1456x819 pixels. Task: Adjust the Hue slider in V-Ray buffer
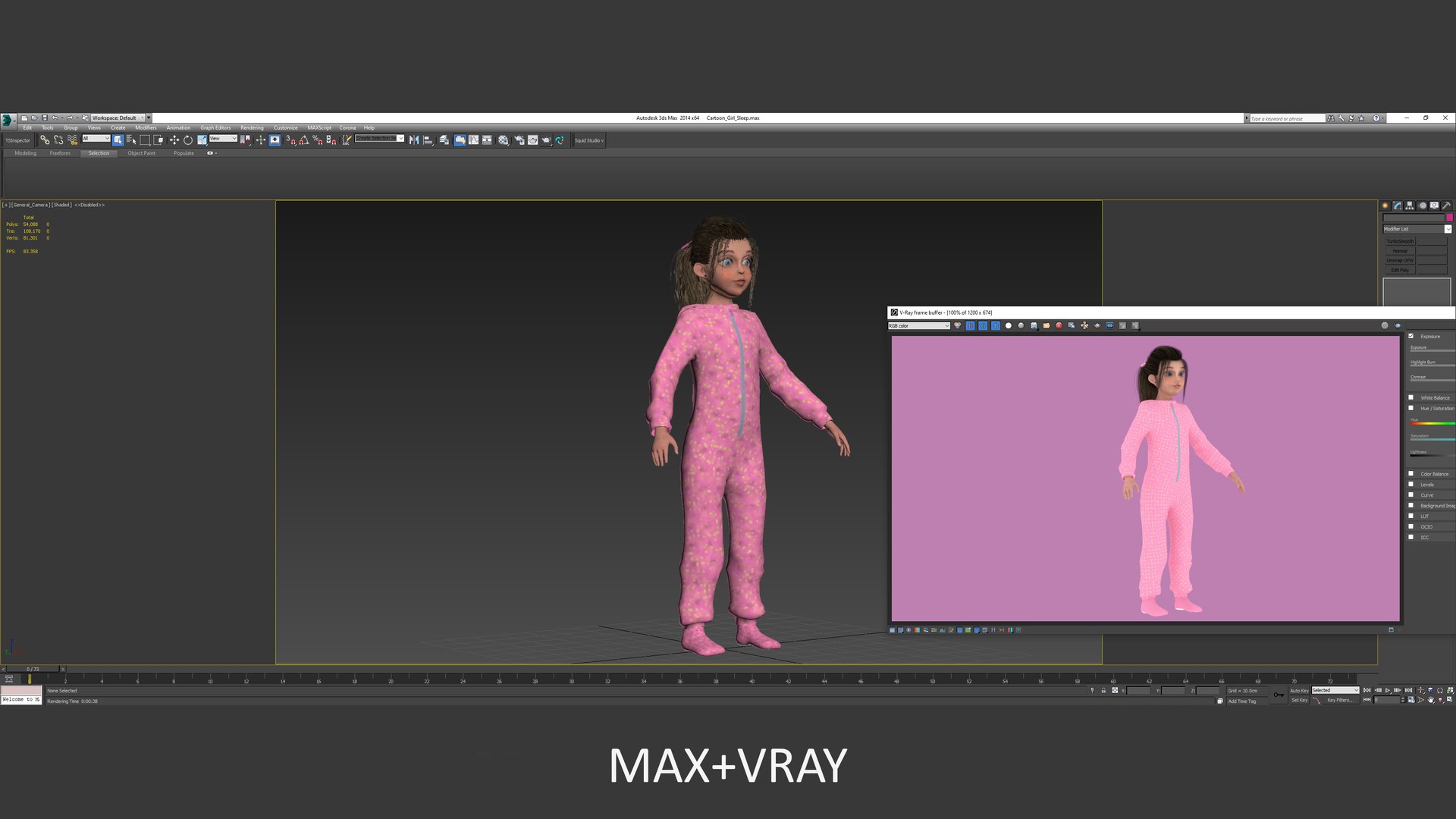[x=1432, y=423]
